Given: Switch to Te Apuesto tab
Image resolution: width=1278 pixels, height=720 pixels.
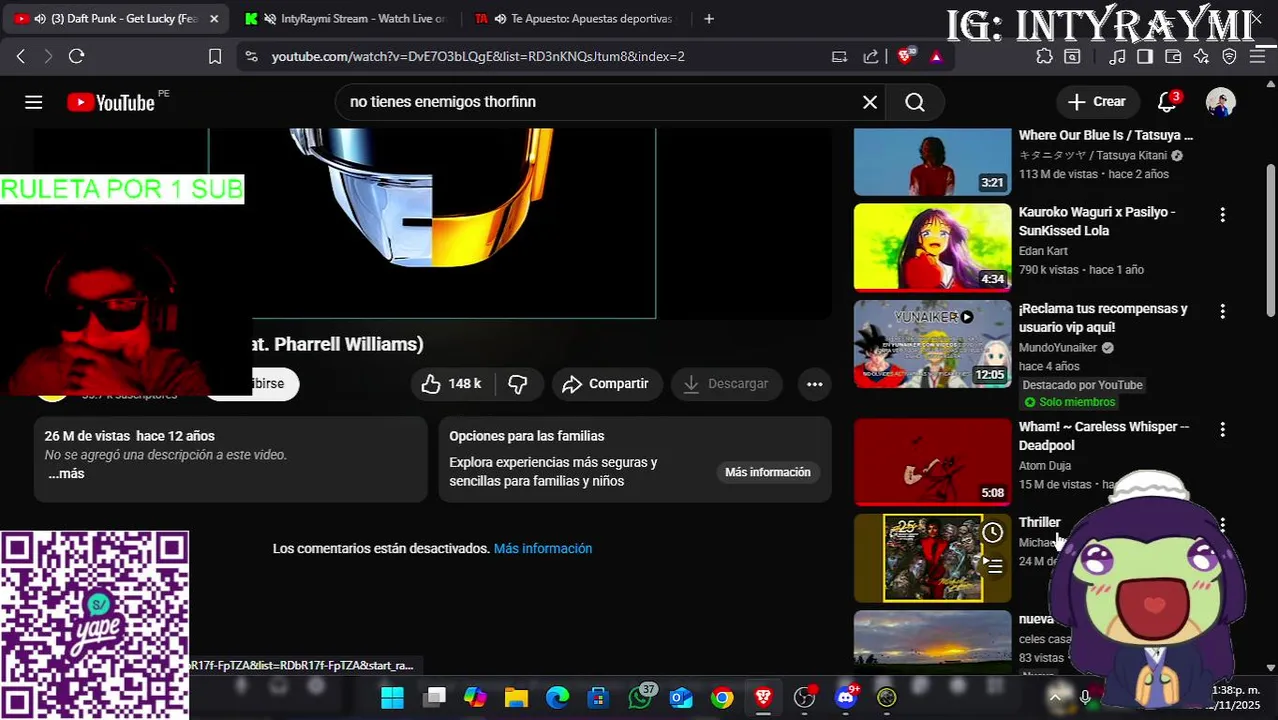Looking at the screenshot, I should tap(575, 18).
